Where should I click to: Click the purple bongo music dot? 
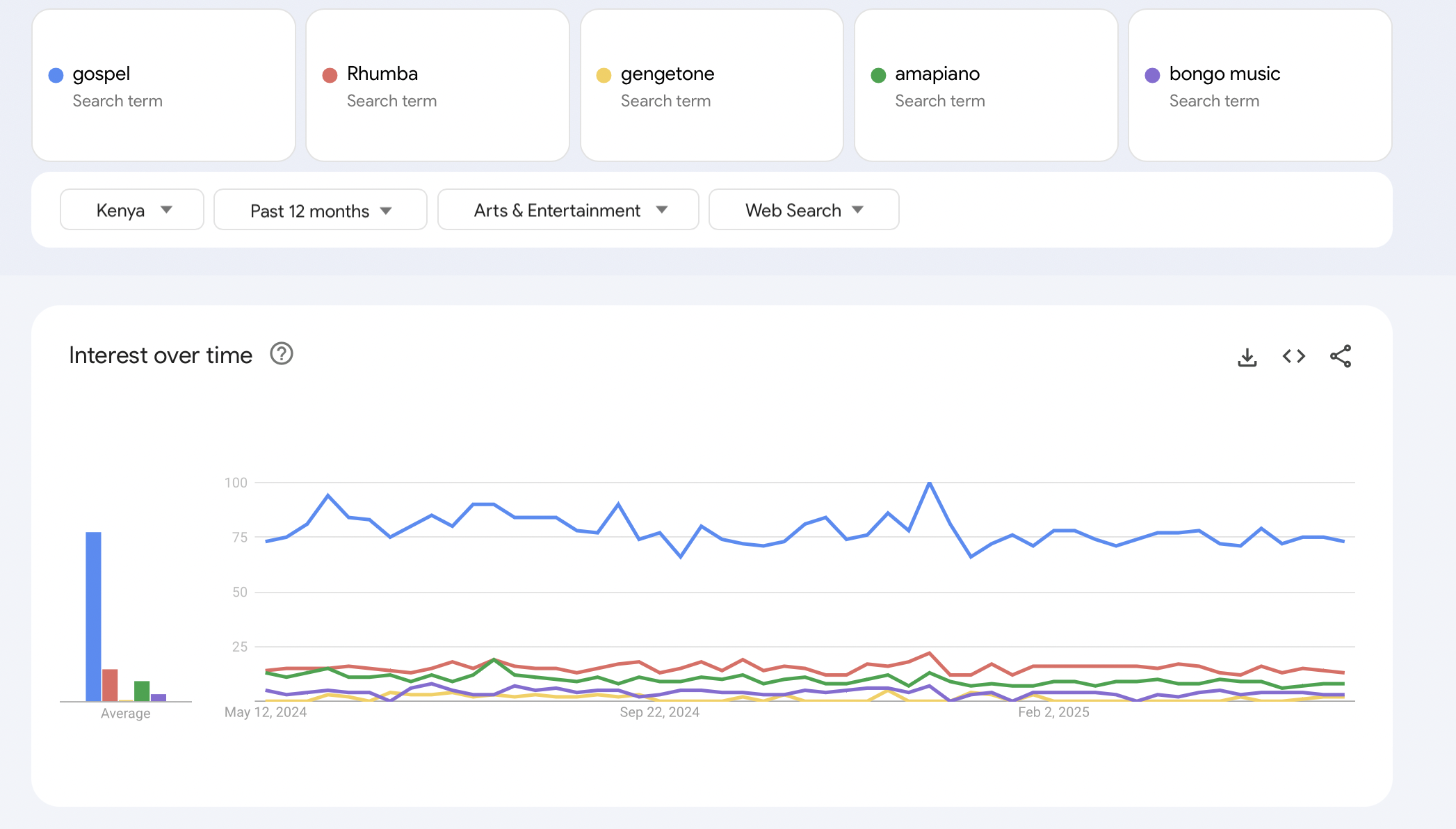1152,75
